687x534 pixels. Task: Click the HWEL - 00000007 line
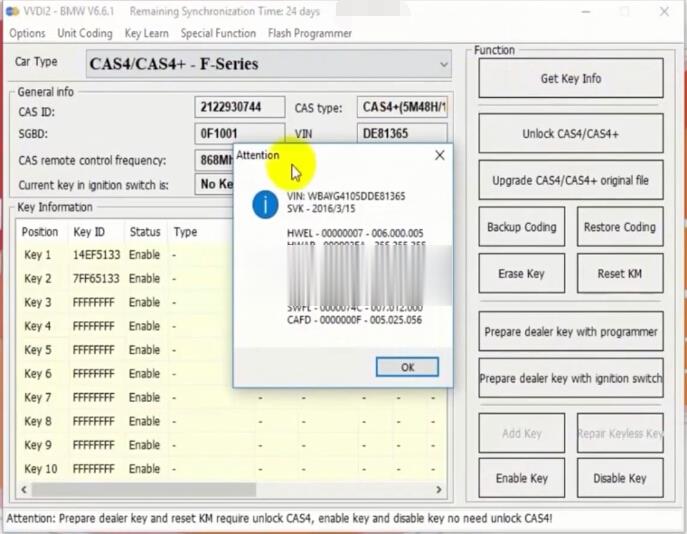[x=355, y=233]
